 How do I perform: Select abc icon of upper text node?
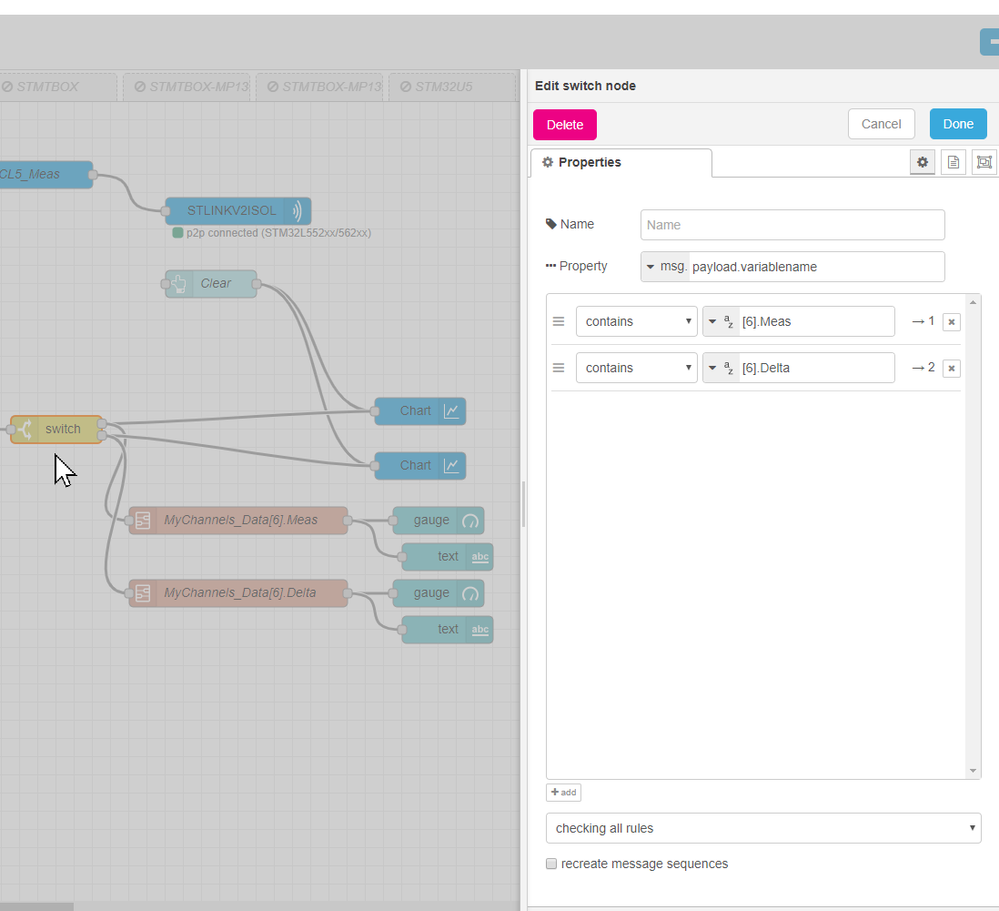click(480, 557)
